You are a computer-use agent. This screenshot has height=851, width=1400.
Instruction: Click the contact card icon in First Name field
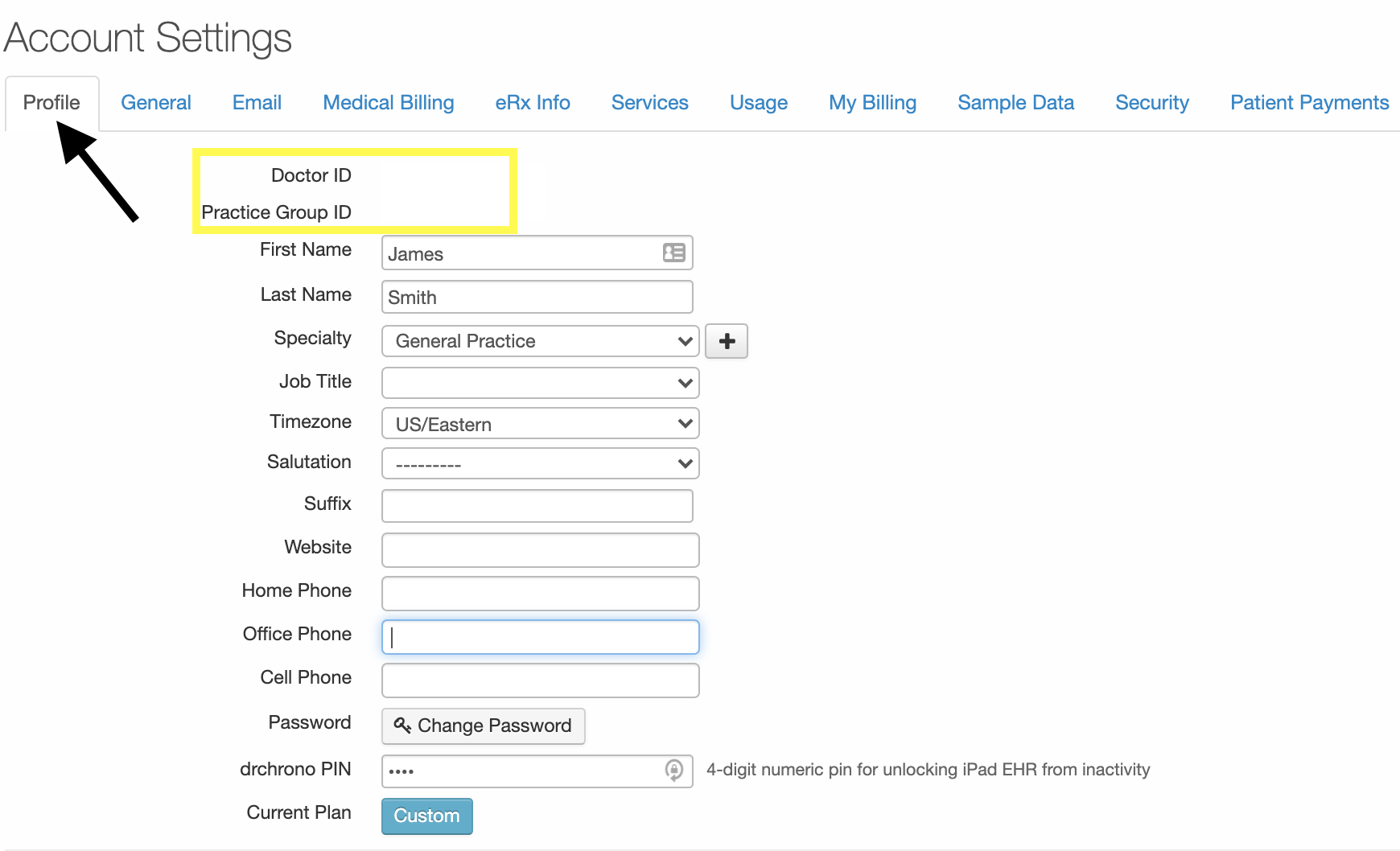(673, 253)
